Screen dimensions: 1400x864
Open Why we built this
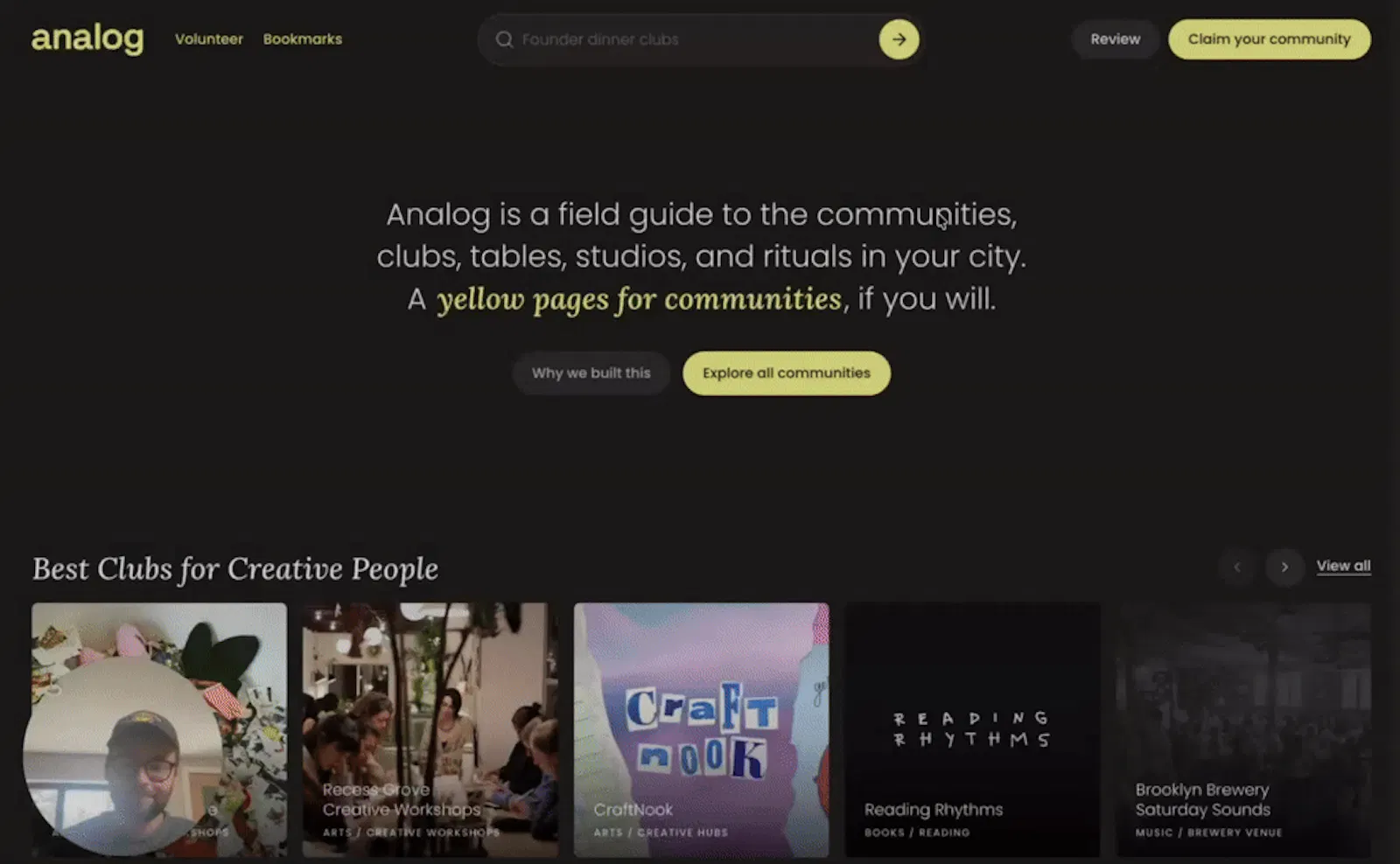pos(591,373)
